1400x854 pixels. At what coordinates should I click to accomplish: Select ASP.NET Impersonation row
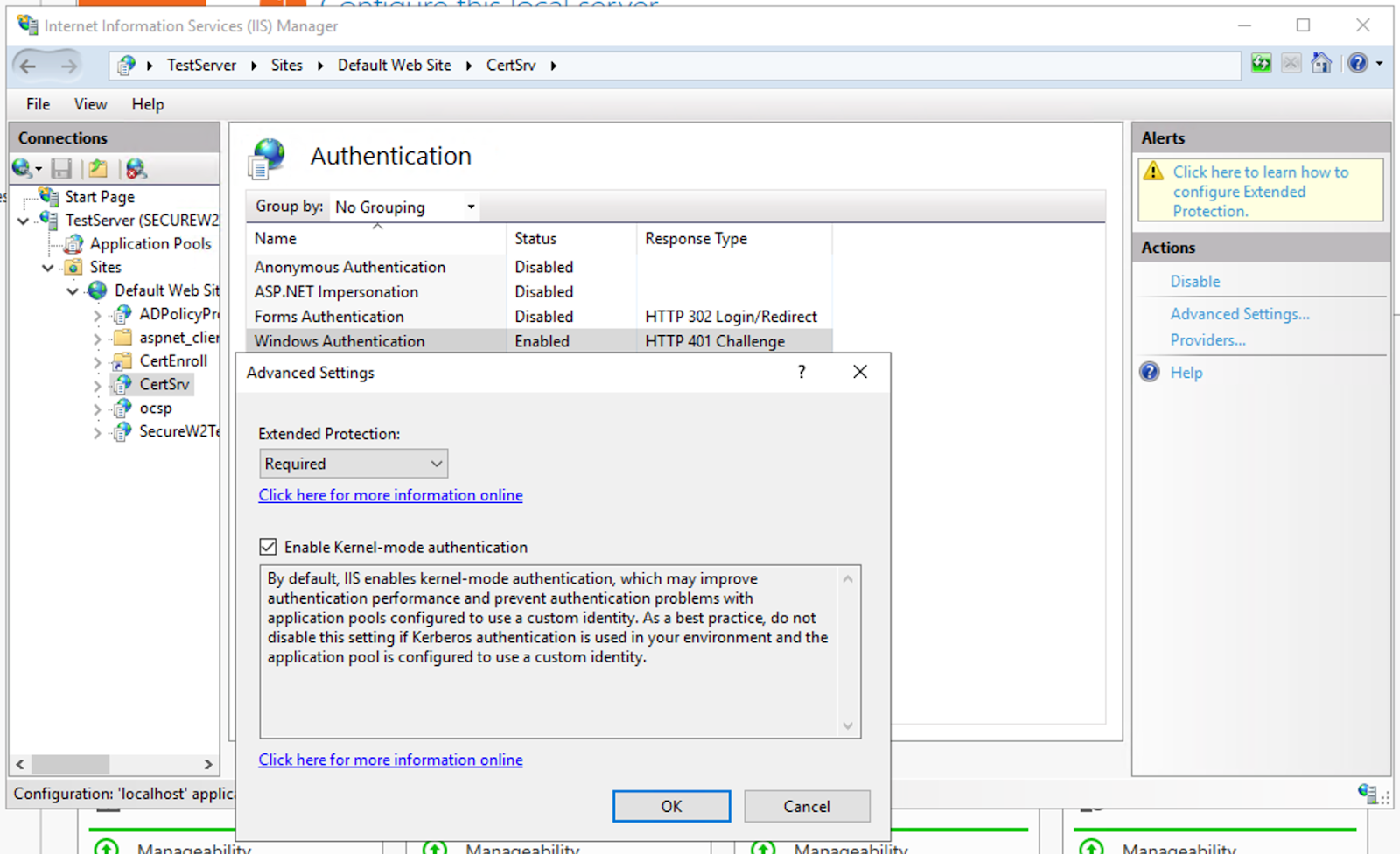tap(539, 291)
